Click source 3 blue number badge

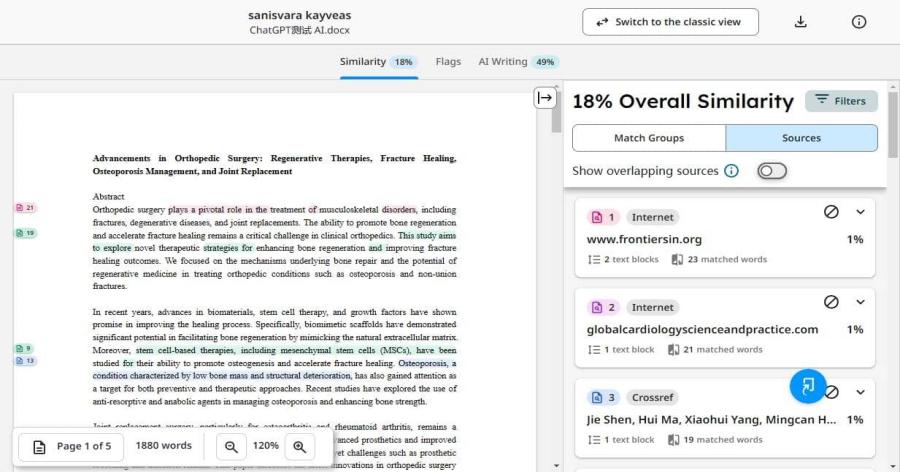[x=603, y=397]
